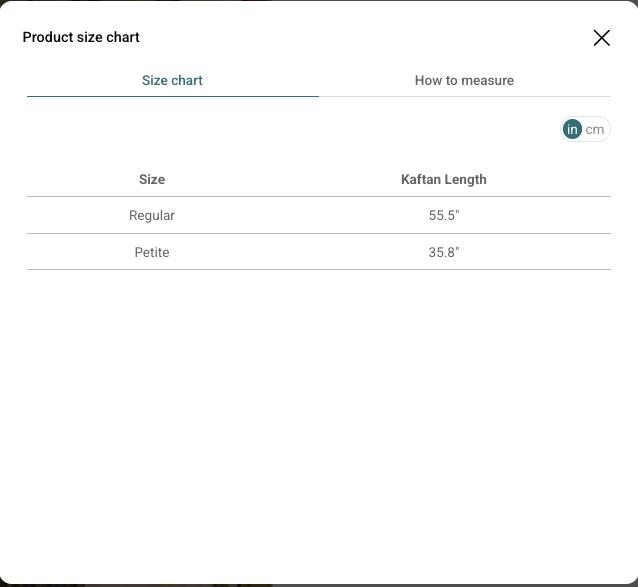Click the Product size chart title
The width and height of the screenshot is (638, 587).
click(x=81, y=37)
